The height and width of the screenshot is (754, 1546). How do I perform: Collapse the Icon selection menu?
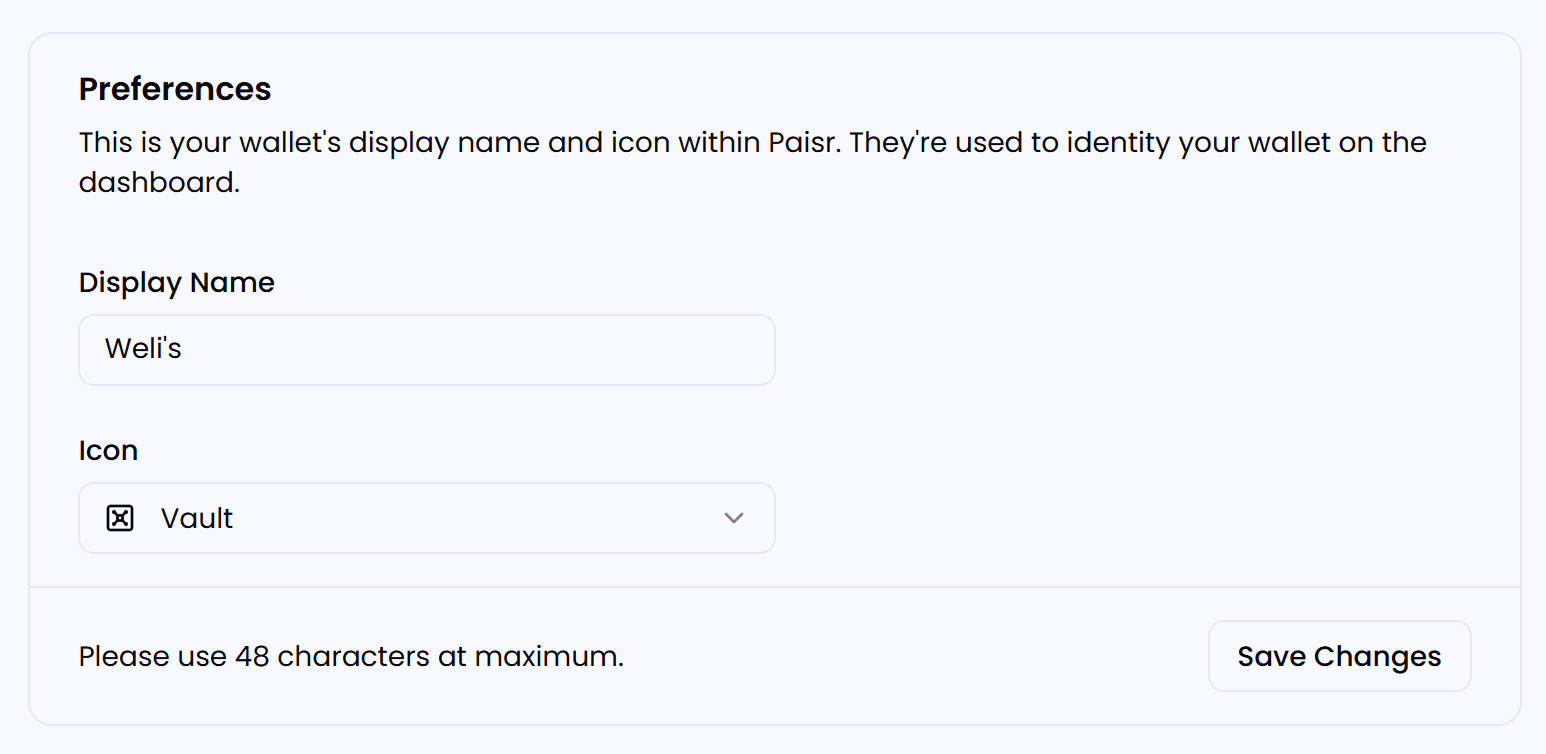734,518
